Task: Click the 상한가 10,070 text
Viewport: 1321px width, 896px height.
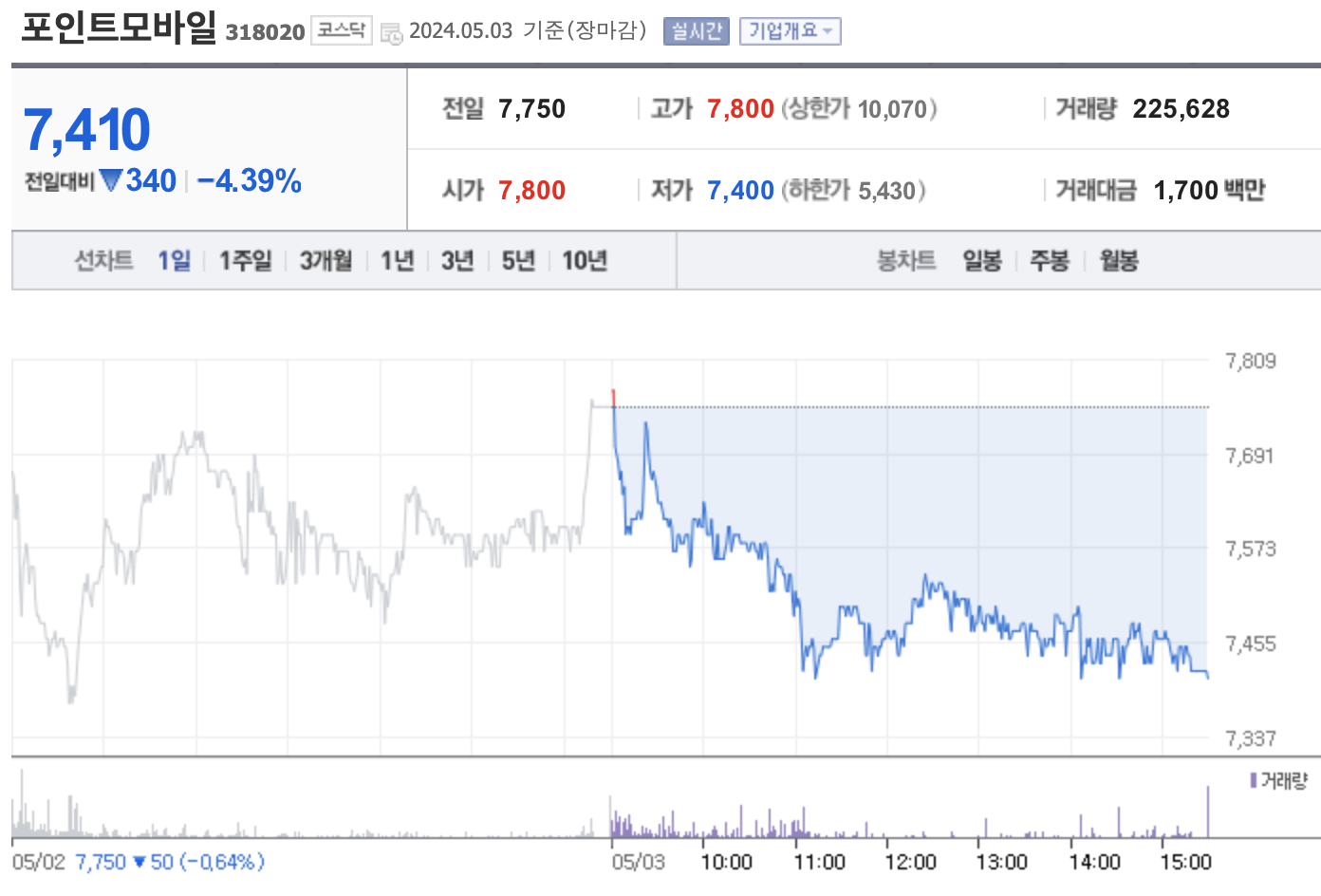Action: tap(860, 109)
